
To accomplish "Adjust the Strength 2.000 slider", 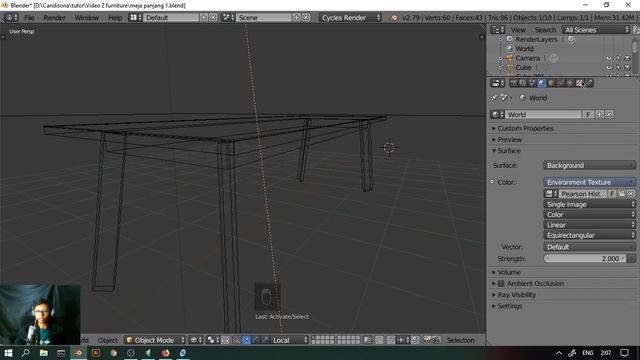I will 584,259.
